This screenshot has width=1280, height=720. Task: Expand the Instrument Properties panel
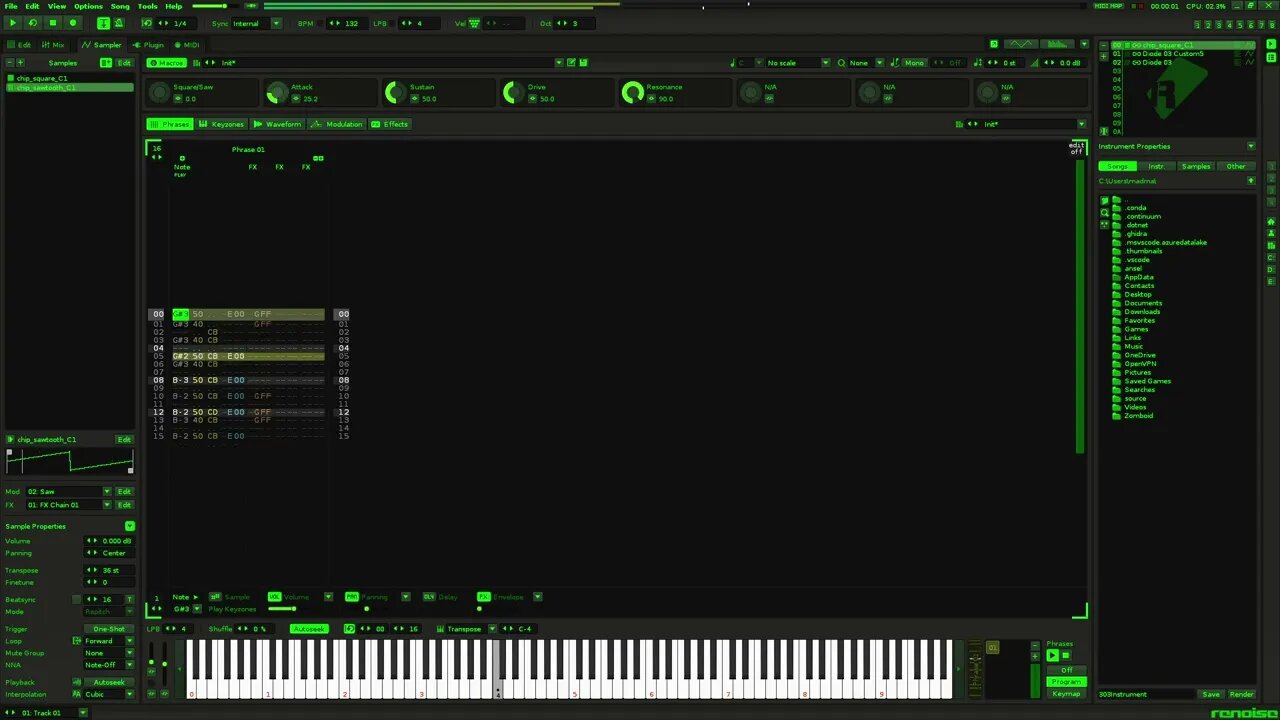[1250, 146]
